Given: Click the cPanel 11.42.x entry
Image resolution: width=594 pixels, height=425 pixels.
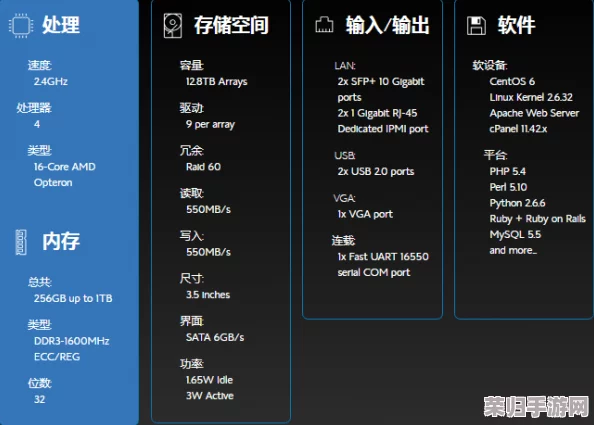Looking at the screenshot, I should coord(518,129).
